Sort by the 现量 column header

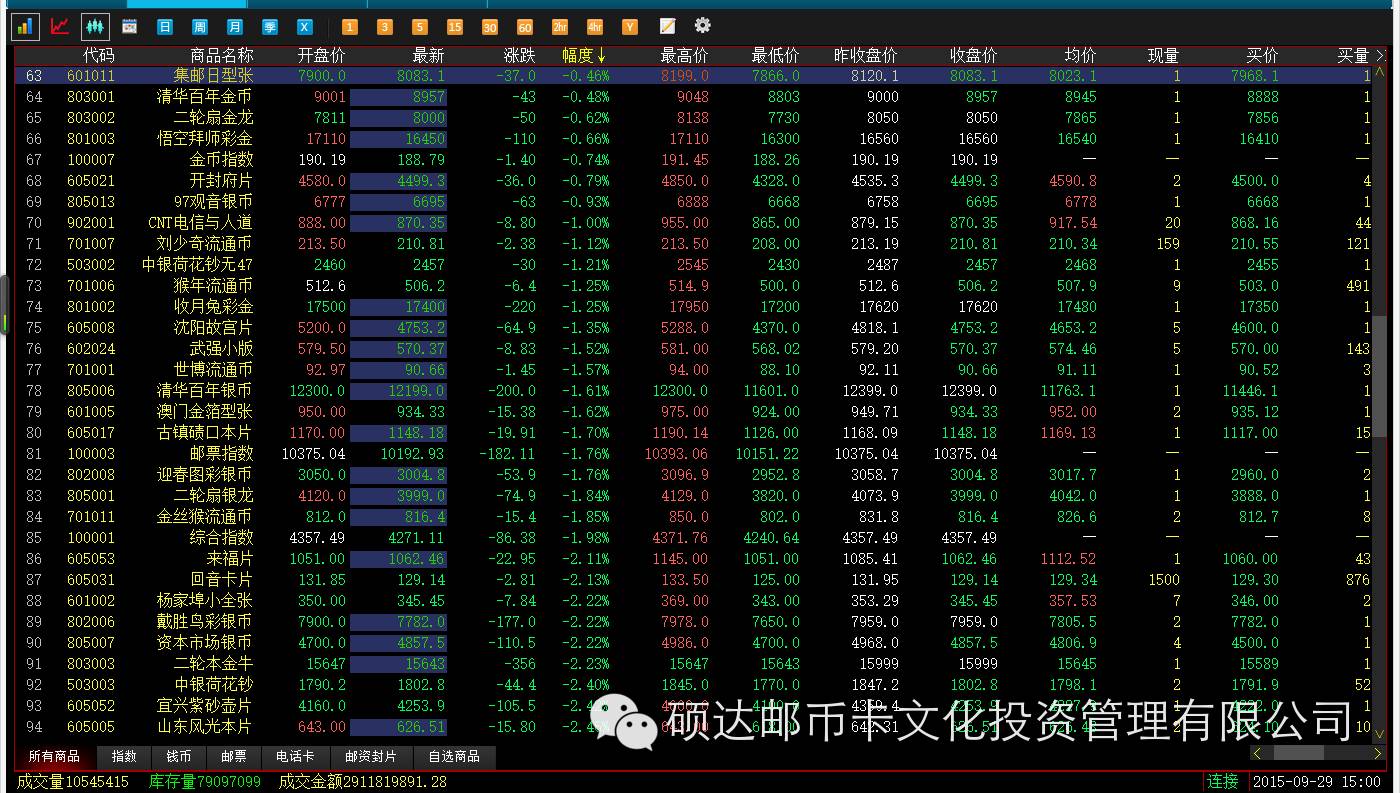[1163, 56]
